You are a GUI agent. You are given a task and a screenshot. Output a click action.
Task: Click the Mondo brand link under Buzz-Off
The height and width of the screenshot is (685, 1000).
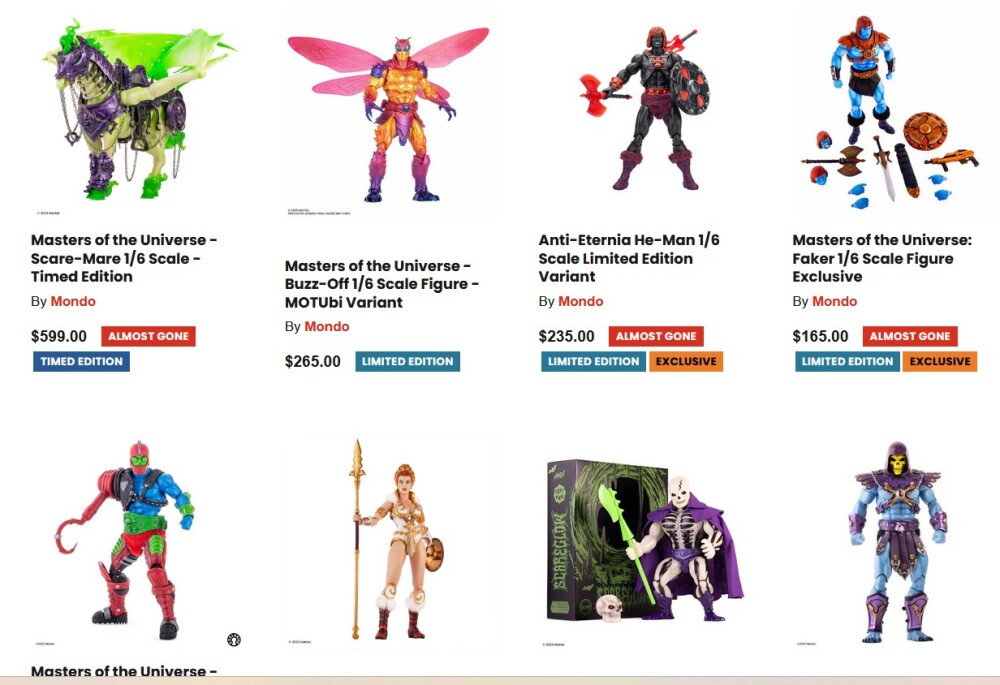[x=327, y=327]
